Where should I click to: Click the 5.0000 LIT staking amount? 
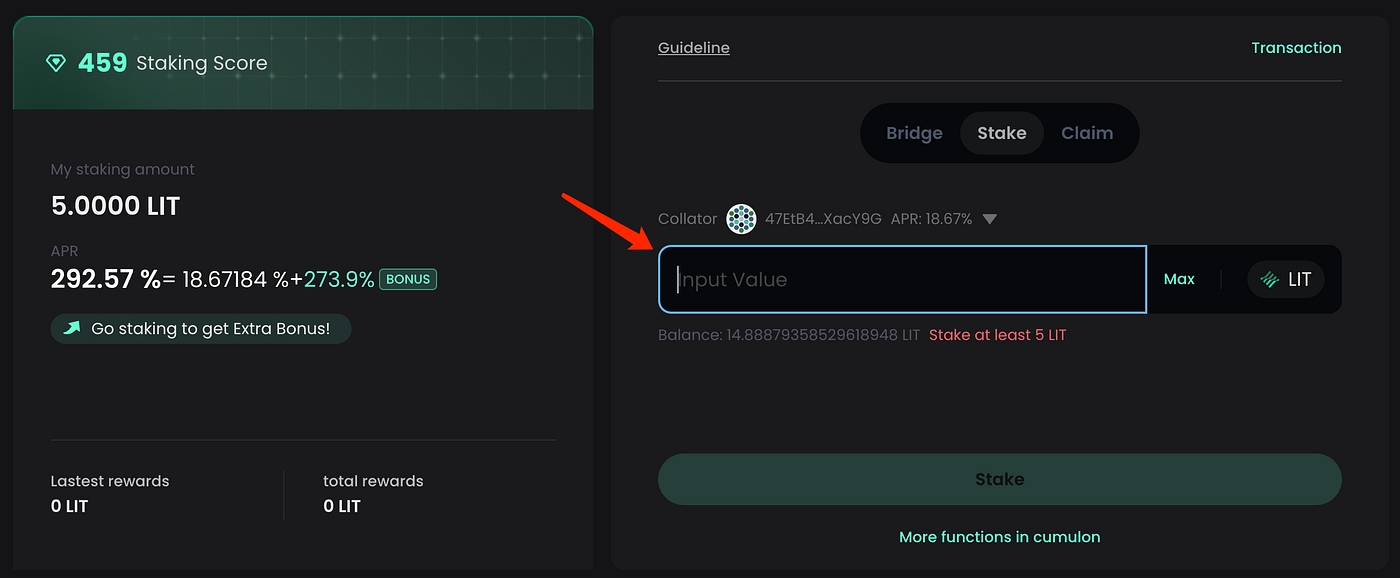point(115,206)
